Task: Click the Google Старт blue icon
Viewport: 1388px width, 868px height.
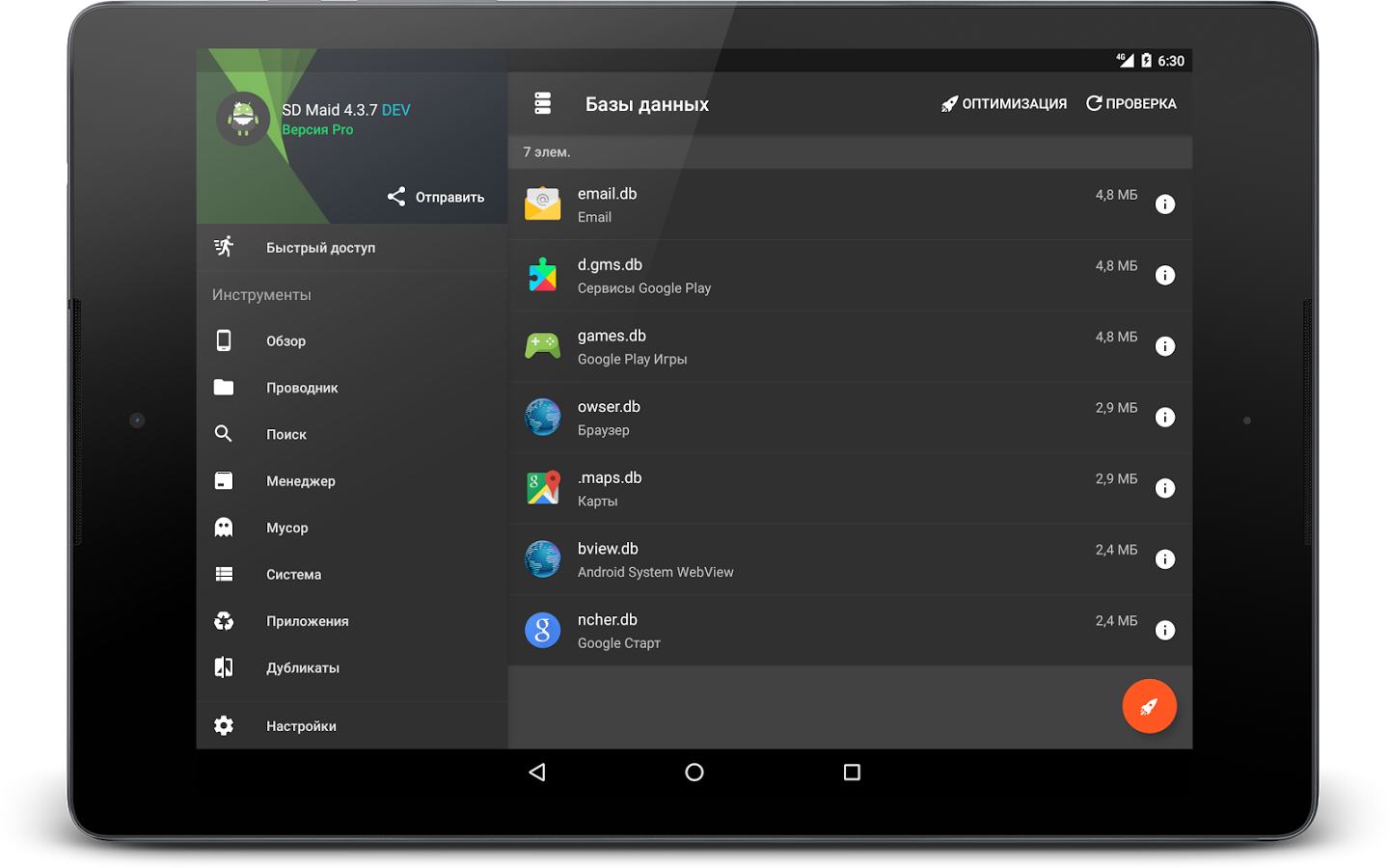Action: (x=543, y=631)
